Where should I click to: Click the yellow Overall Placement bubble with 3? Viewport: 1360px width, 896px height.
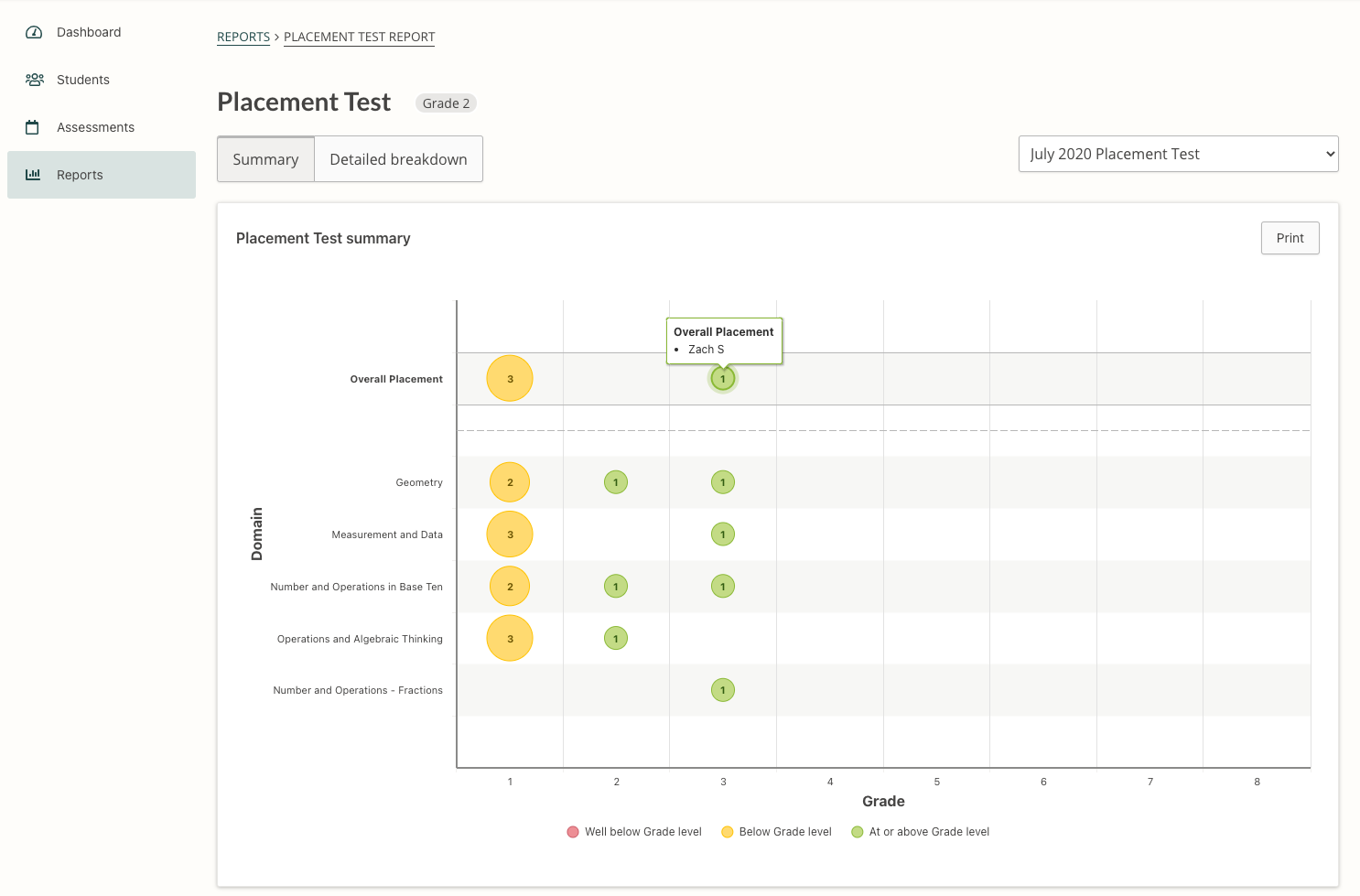pos(510,378)
